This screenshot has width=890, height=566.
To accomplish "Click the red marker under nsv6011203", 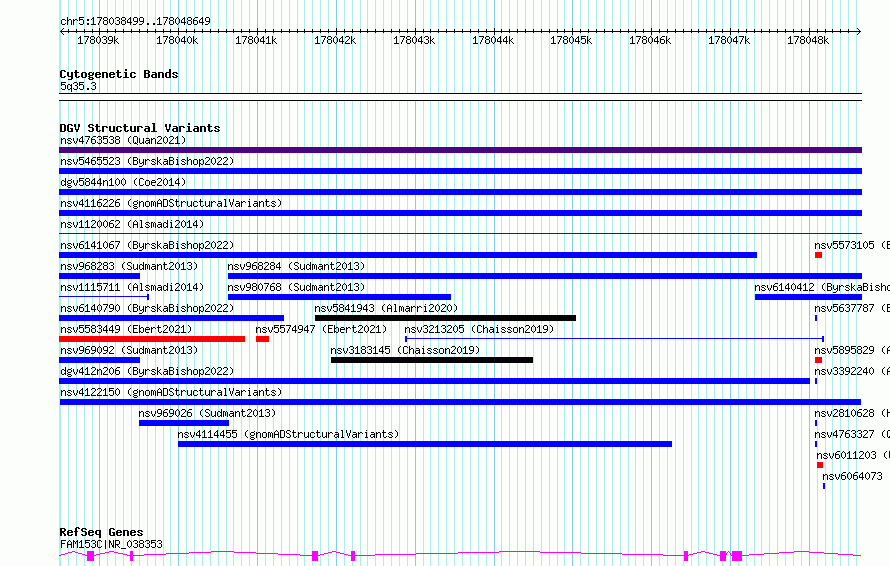I will pos(820,465).
